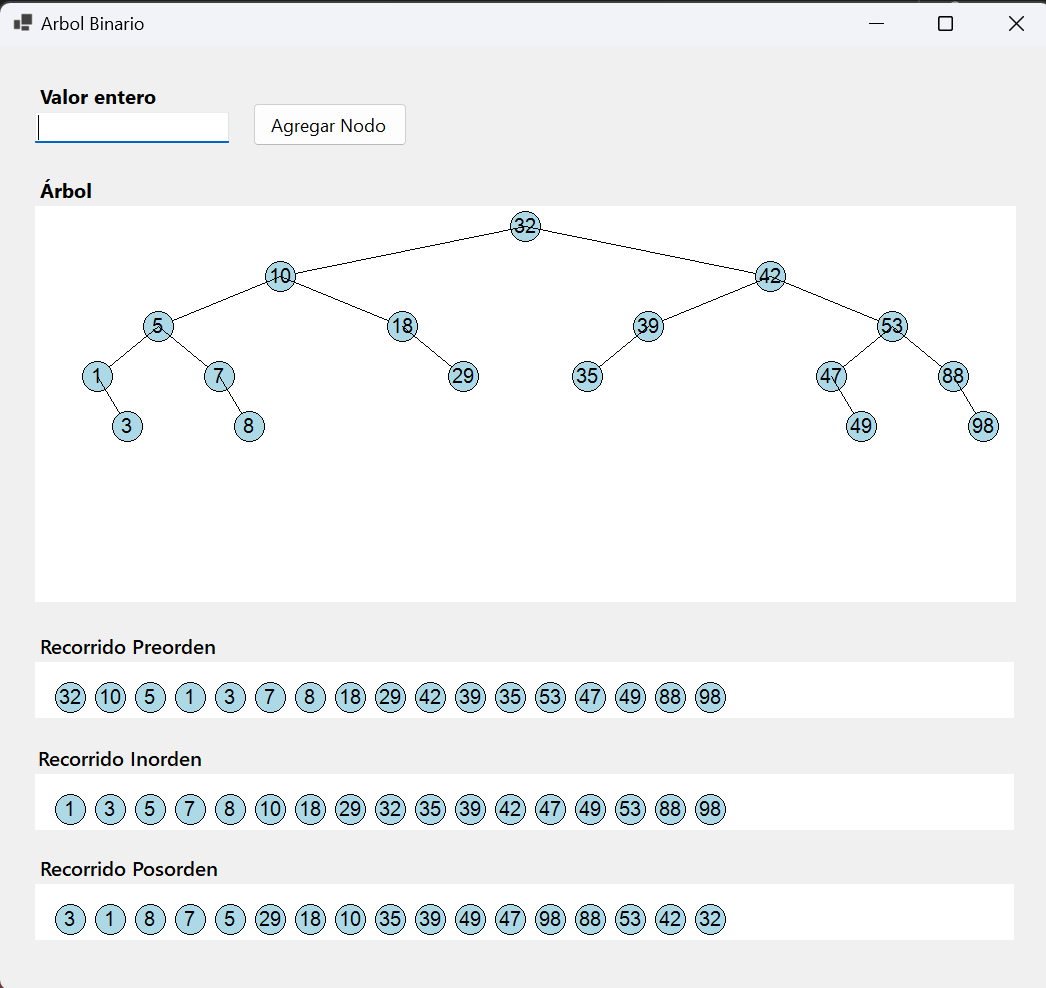1046x988 pixels.
Task: Click node 53 in the tree diagram
Action: 892,326
